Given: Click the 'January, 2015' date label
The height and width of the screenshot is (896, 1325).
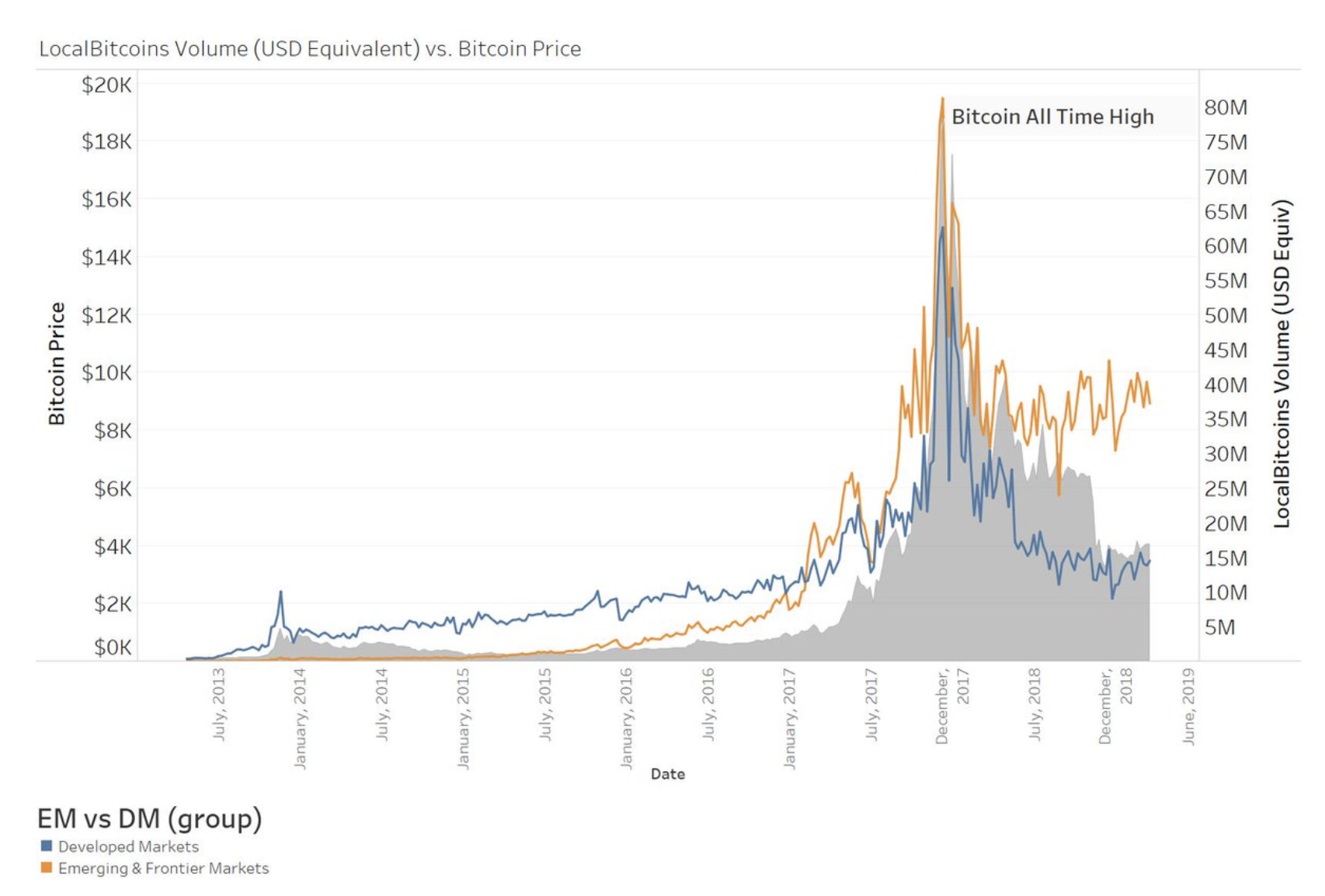Looking at the screenshot, I should tap(463, 719).
